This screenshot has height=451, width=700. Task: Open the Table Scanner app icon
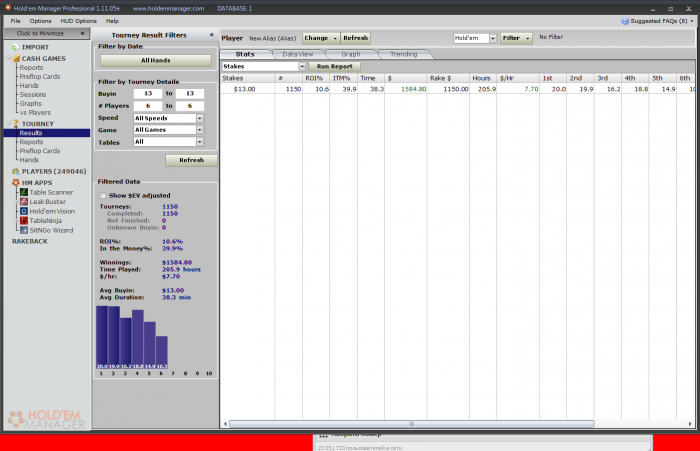tap(24, 192)
